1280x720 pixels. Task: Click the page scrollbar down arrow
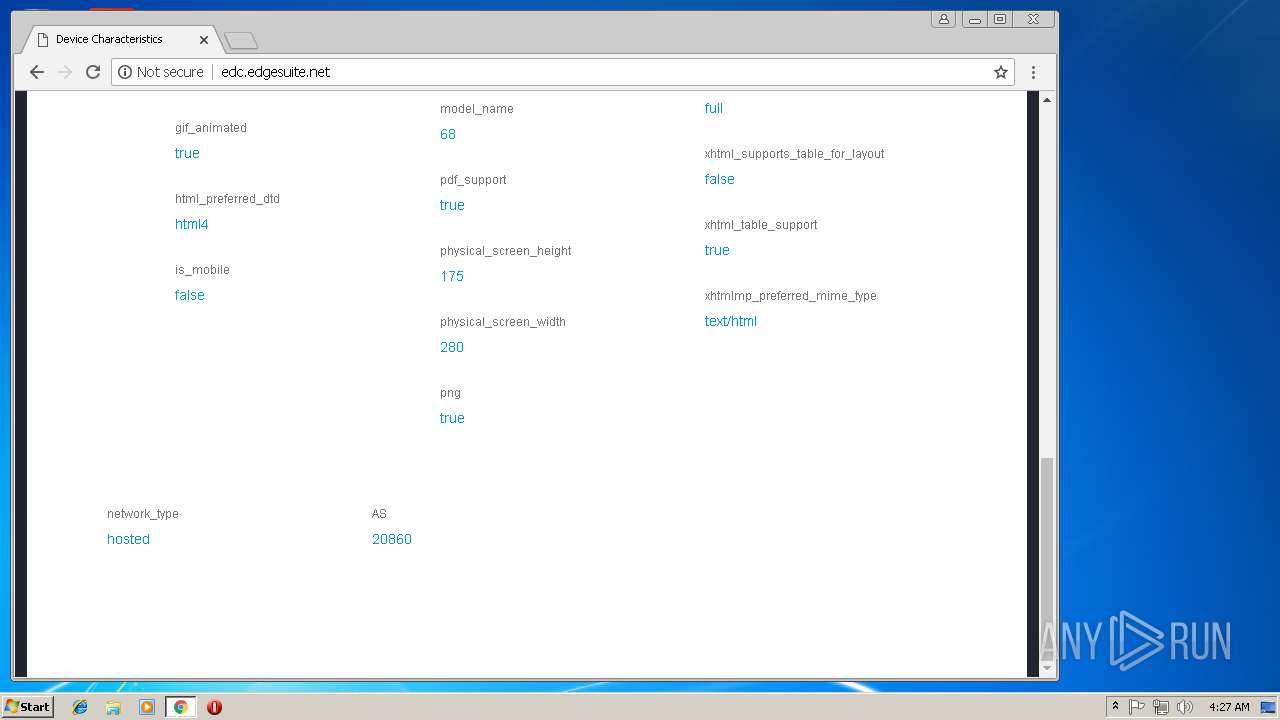1047,668
